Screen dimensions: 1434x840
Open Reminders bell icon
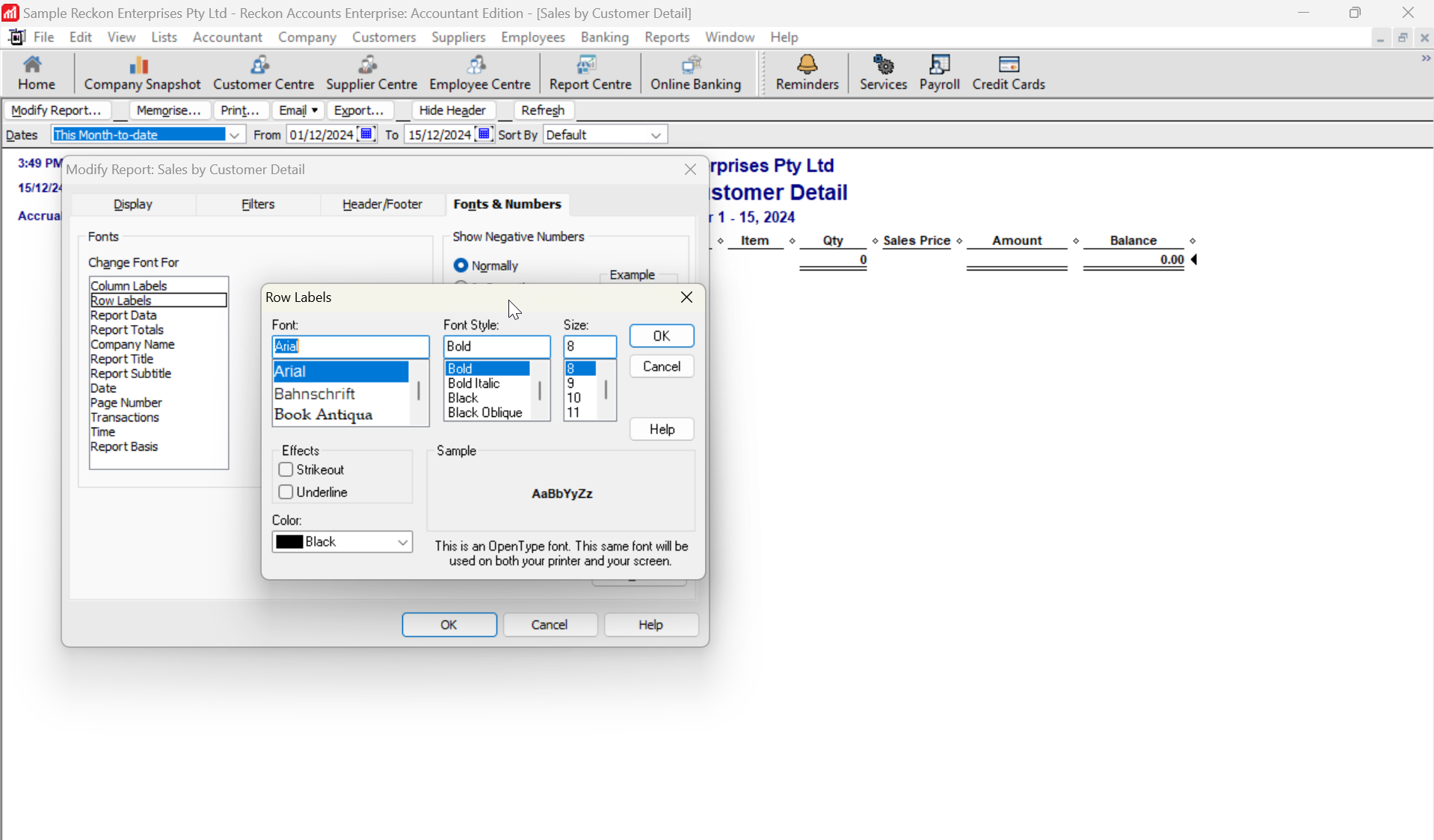[807, 72]
